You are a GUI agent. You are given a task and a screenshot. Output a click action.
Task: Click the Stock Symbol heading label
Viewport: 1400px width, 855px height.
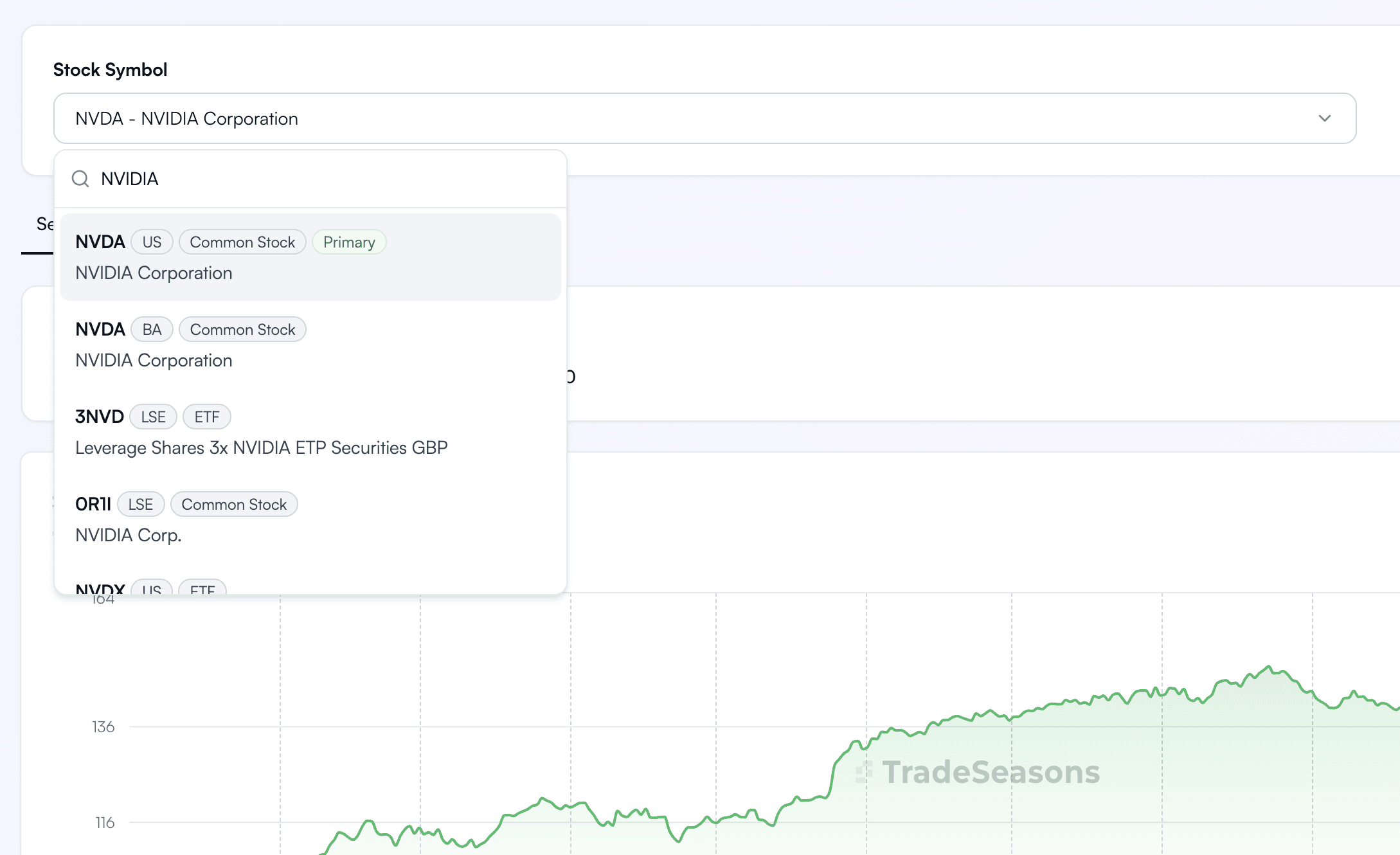pyautogui.click(x=110, y=69)
